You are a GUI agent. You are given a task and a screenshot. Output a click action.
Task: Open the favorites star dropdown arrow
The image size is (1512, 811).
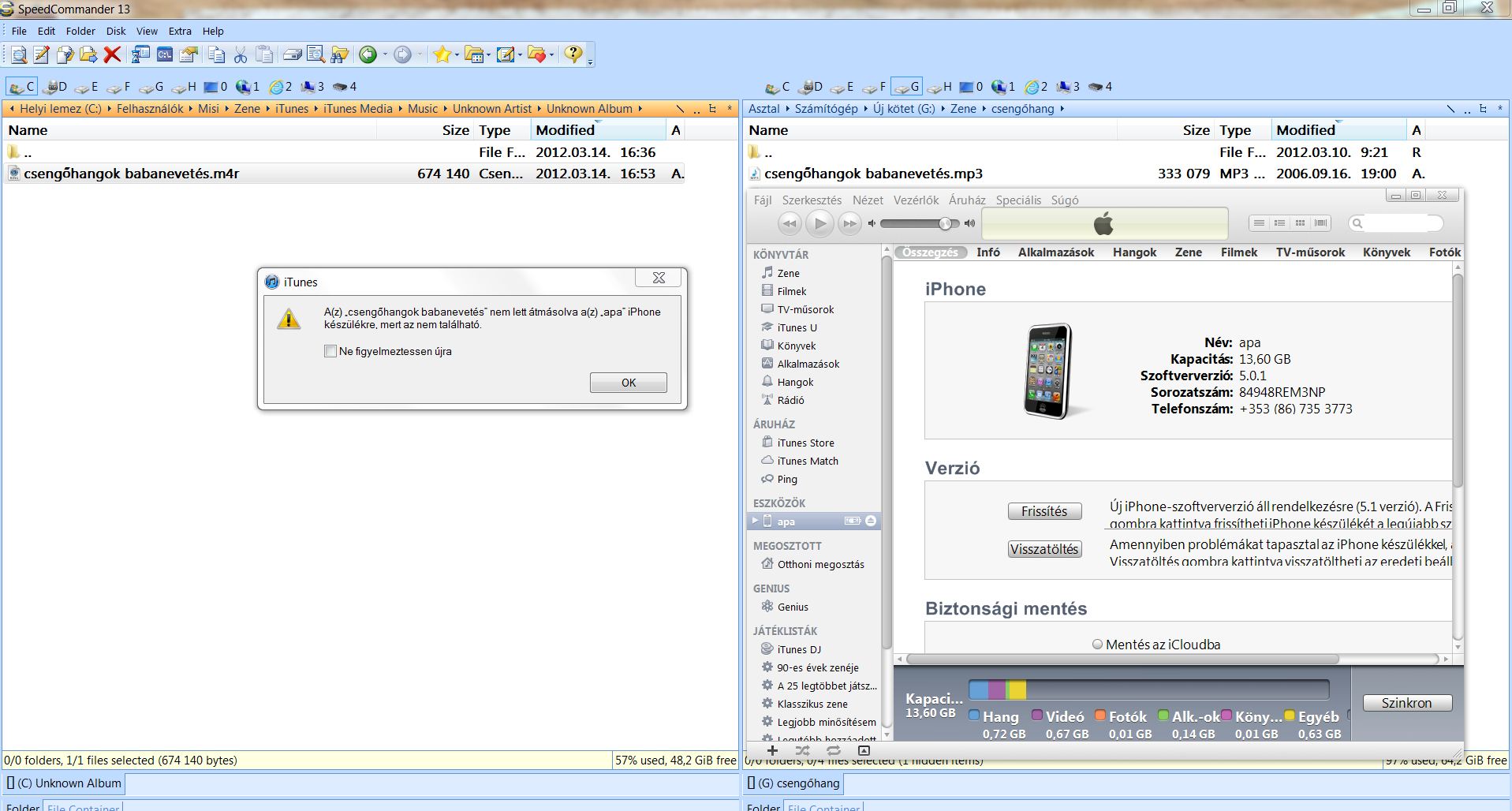coord(457,55)
